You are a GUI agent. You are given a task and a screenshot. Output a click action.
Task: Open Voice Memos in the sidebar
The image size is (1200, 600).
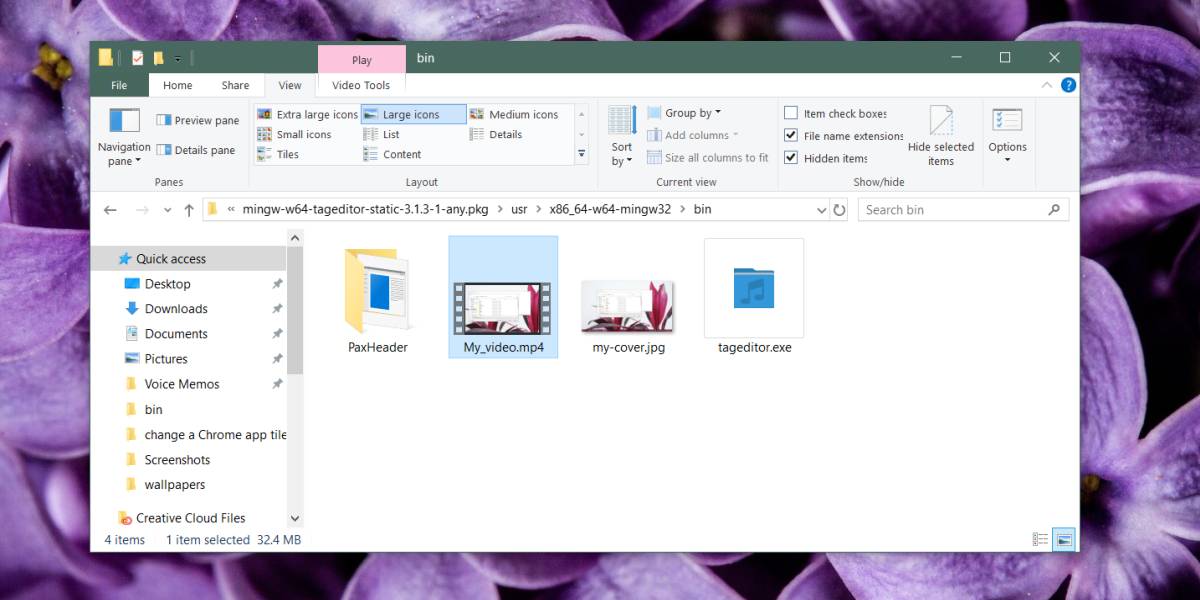[x=182, y=384]
